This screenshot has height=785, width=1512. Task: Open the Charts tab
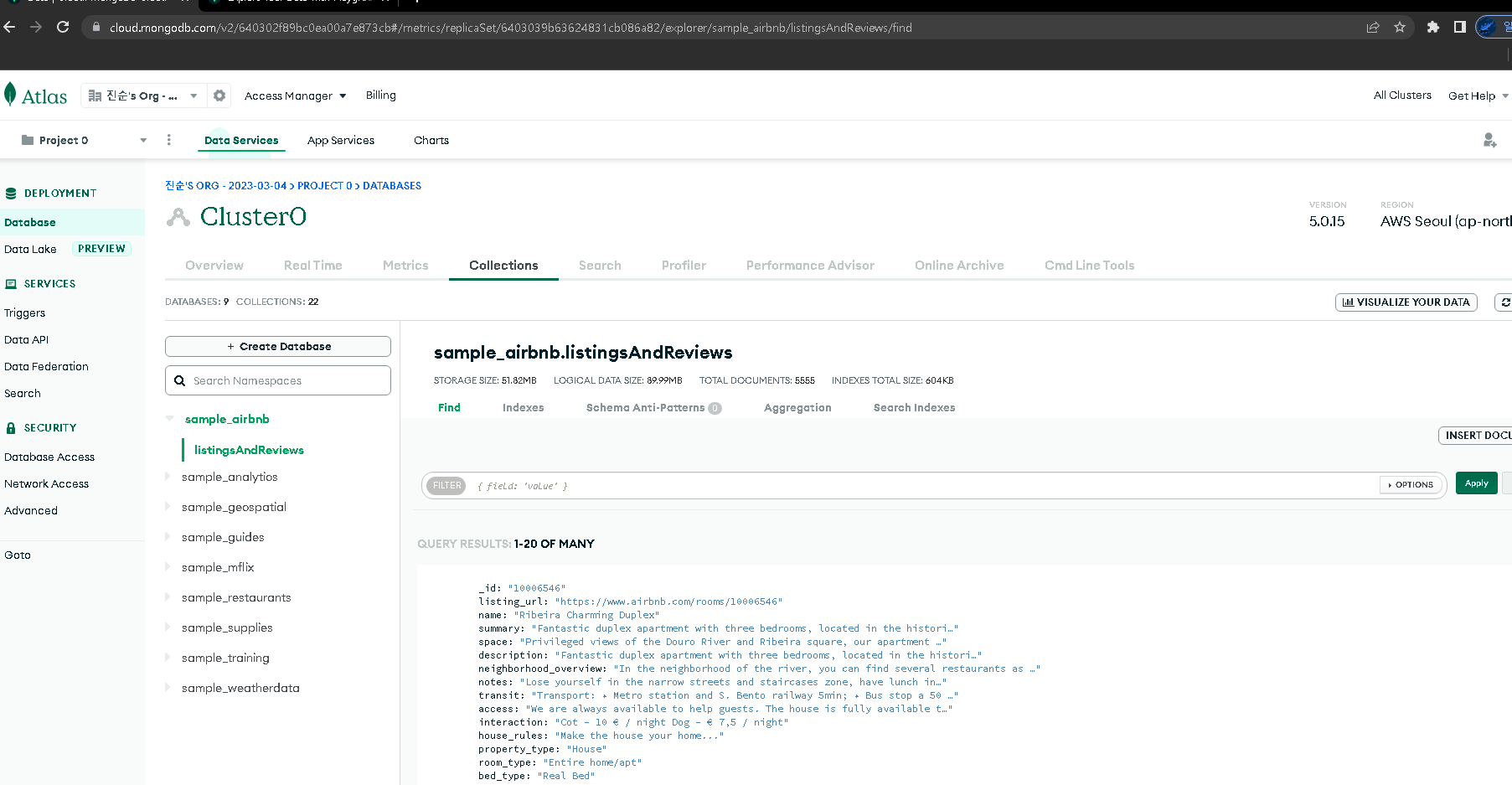(x=431, y=140)
